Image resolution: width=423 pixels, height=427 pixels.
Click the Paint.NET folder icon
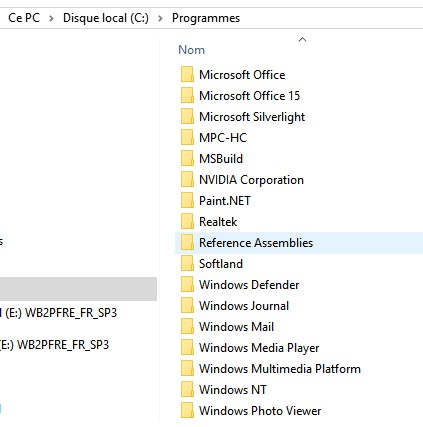click(187, 200)
